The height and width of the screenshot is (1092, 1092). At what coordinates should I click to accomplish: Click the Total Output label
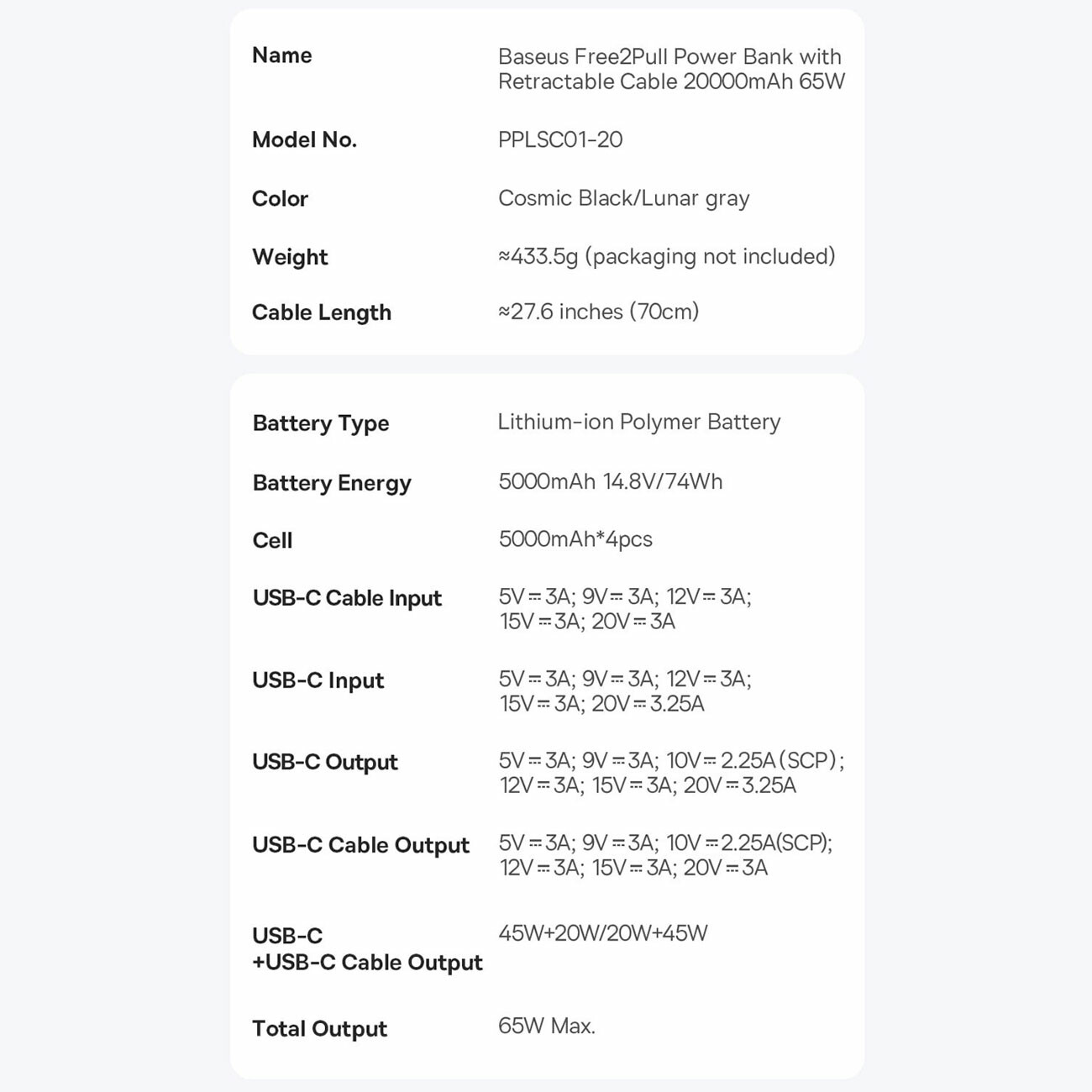tap(320, 1029)
